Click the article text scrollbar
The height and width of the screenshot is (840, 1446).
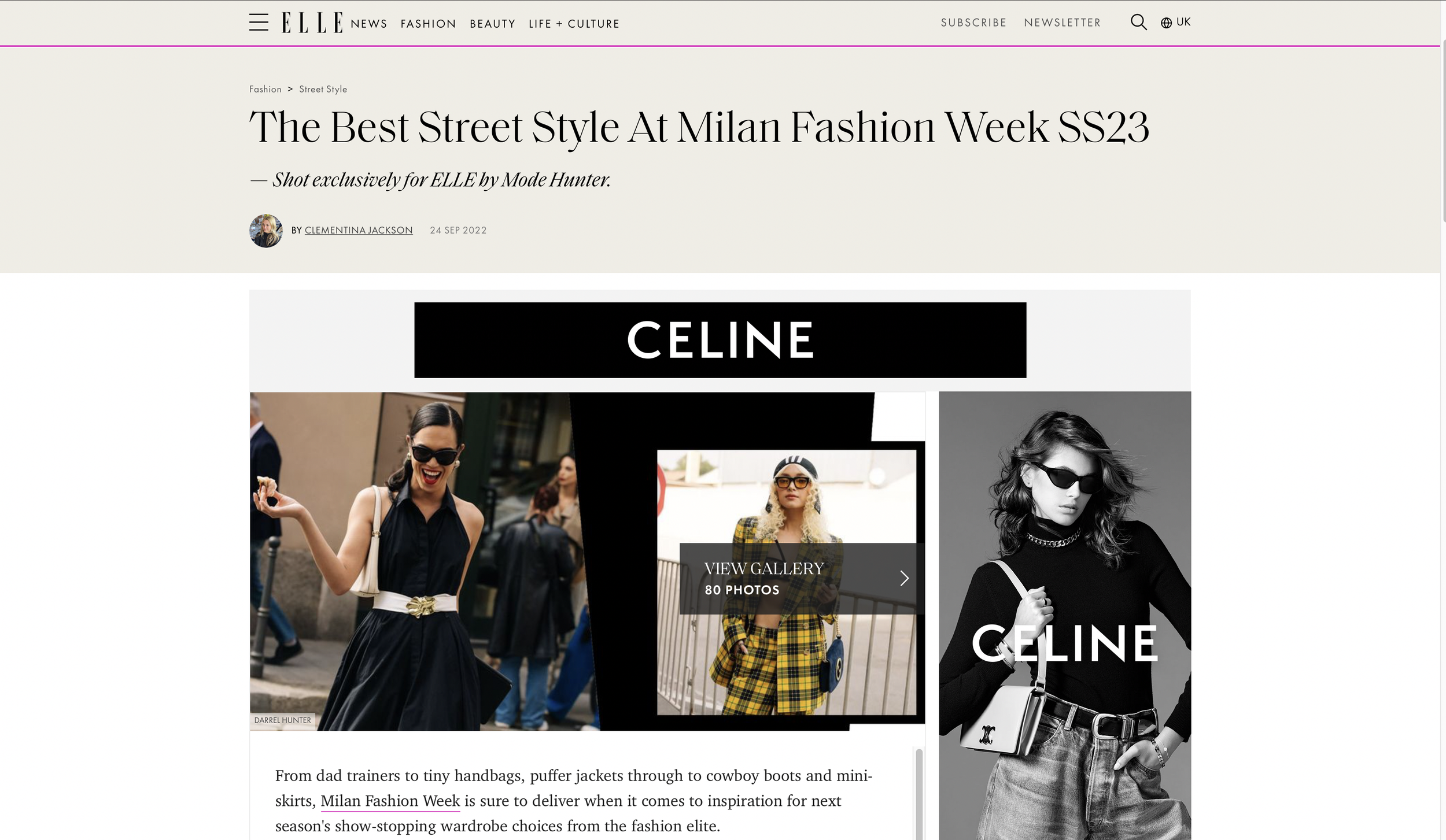(x=919, y=793)
